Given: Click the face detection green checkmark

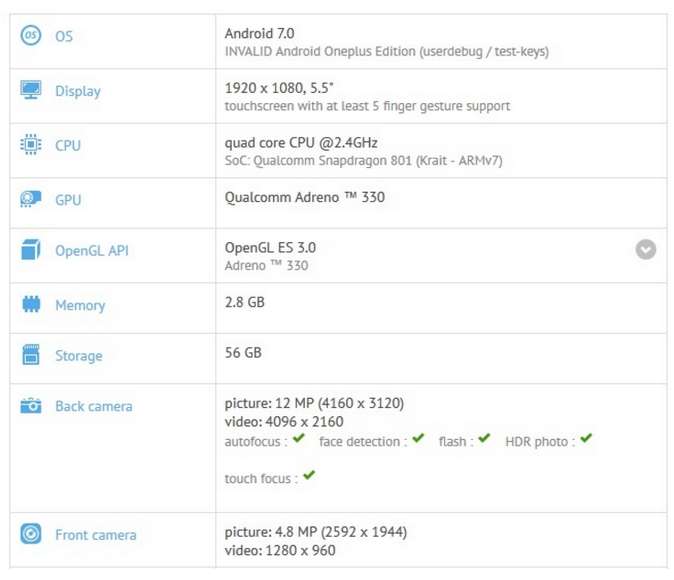Looking at the screenshot, I should (418, 439).
